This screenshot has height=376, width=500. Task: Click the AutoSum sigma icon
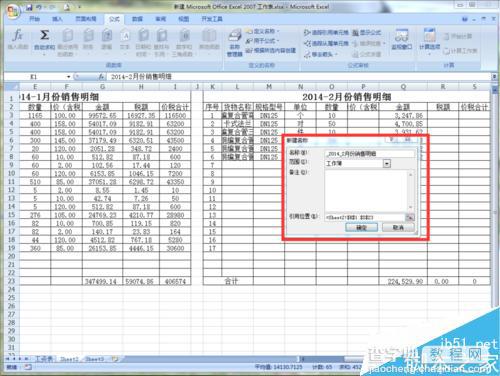tap(44, 35)
